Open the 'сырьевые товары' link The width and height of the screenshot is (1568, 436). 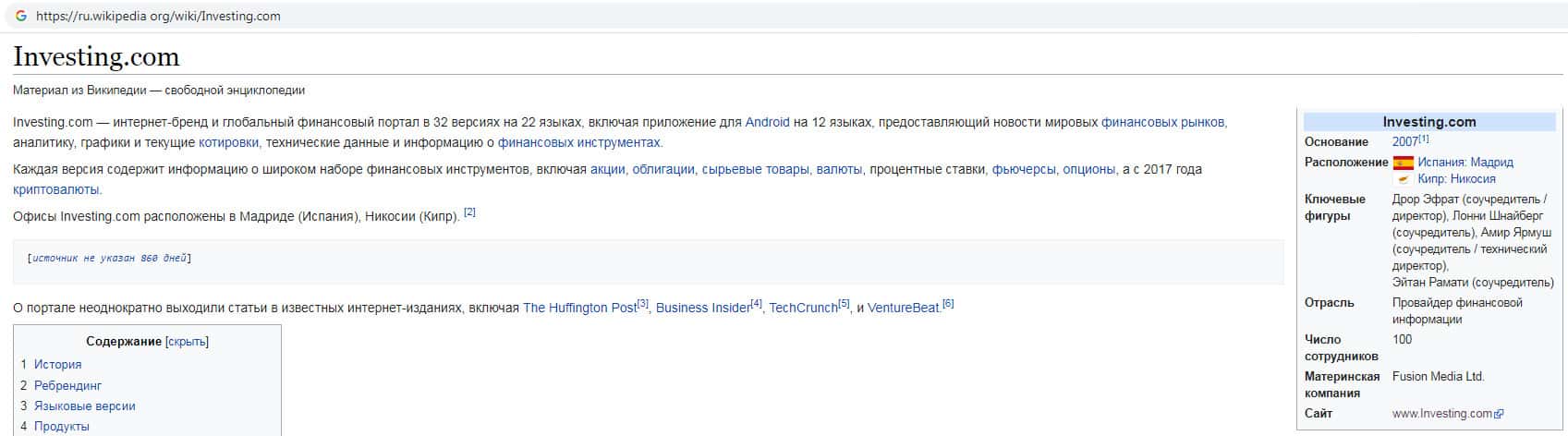click(x=755, y=169)
